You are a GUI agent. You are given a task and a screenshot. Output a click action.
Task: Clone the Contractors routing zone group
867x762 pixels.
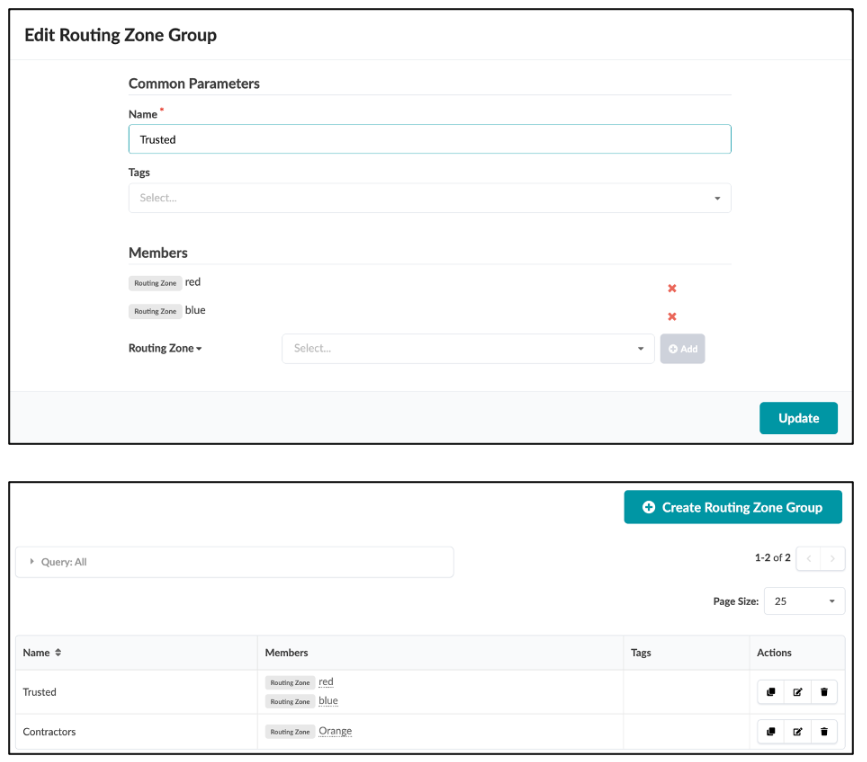[771, 732]
